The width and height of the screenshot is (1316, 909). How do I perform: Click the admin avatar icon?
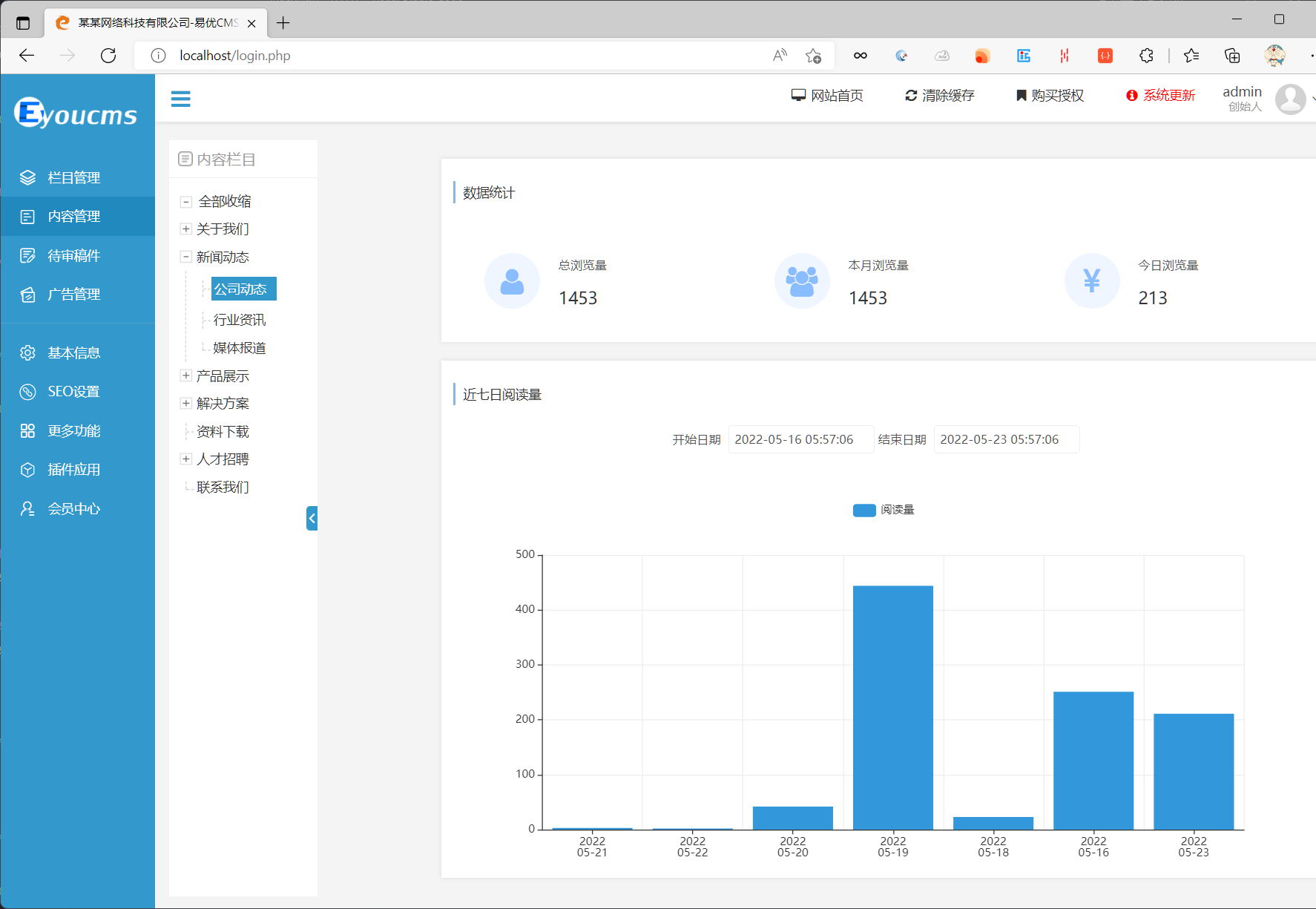tap(1290, 99)
